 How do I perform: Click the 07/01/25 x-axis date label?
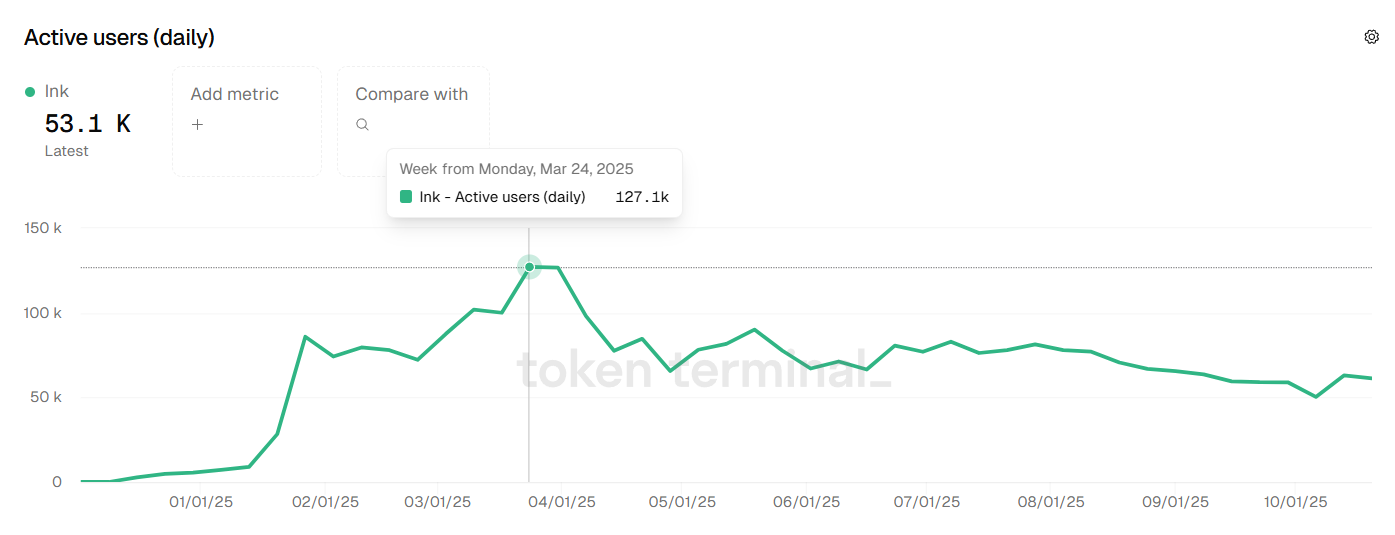pyautogui.click(x=927, y=502)
